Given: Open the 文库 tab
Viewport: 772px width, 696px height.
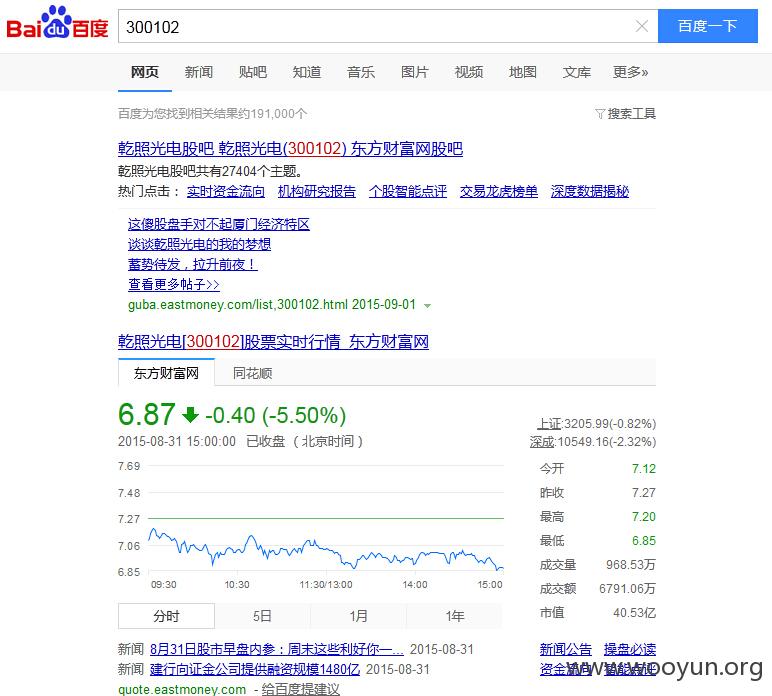Looking at the screenshot, I should coord(577,72).
